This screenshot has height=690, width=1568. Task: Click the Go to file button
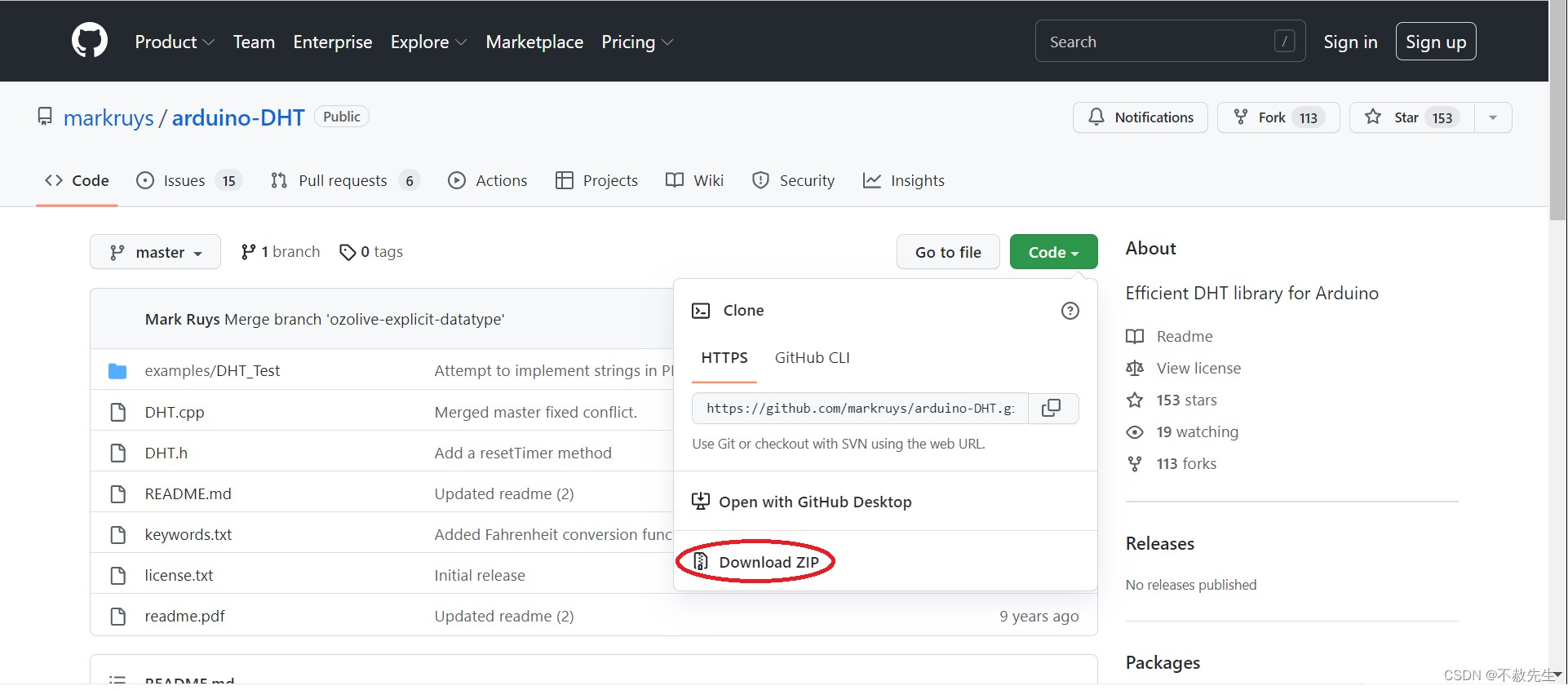(x=948, y=252)
